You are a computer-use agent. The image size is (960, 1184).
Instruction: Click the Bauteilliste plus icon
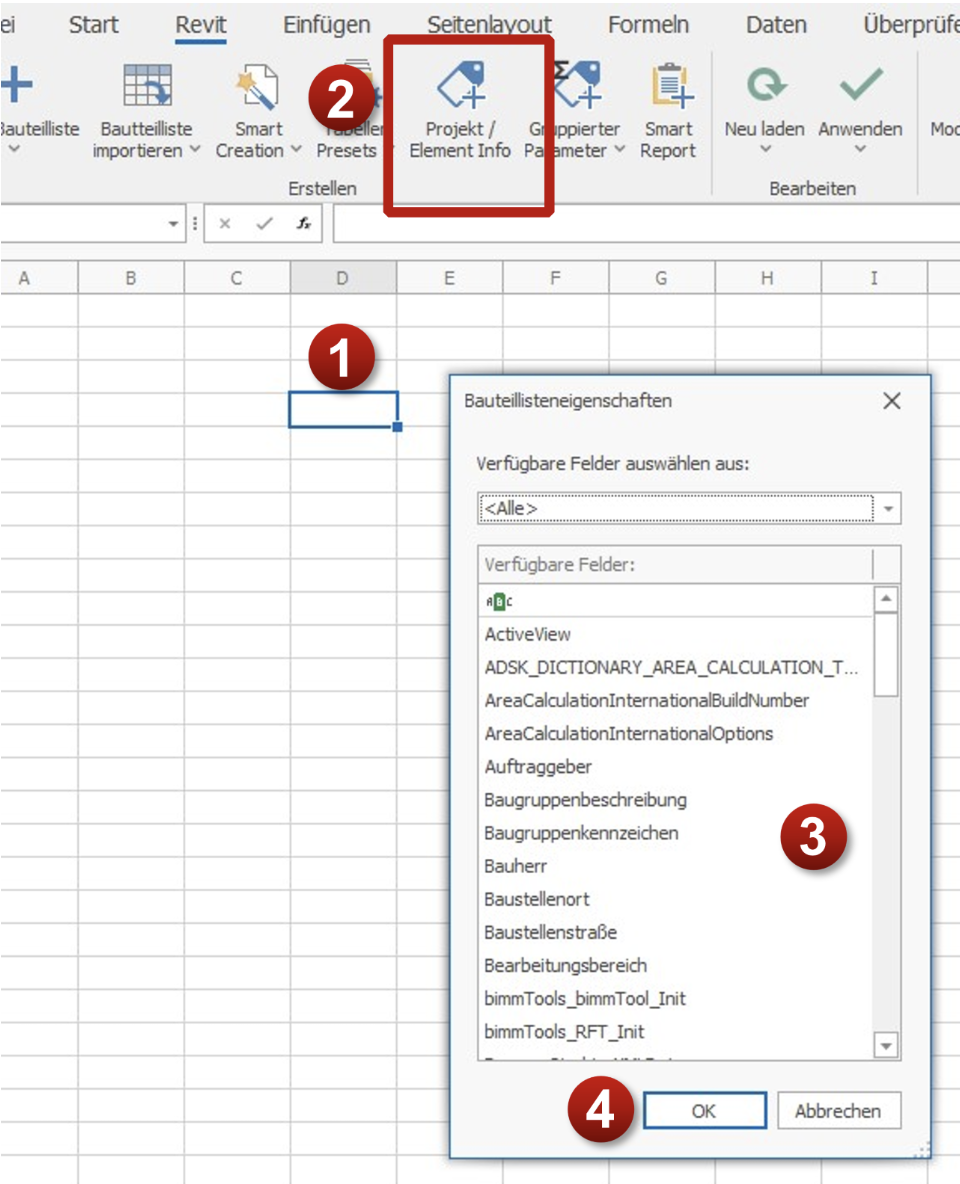pyautogui.click(x=17, y=85)
